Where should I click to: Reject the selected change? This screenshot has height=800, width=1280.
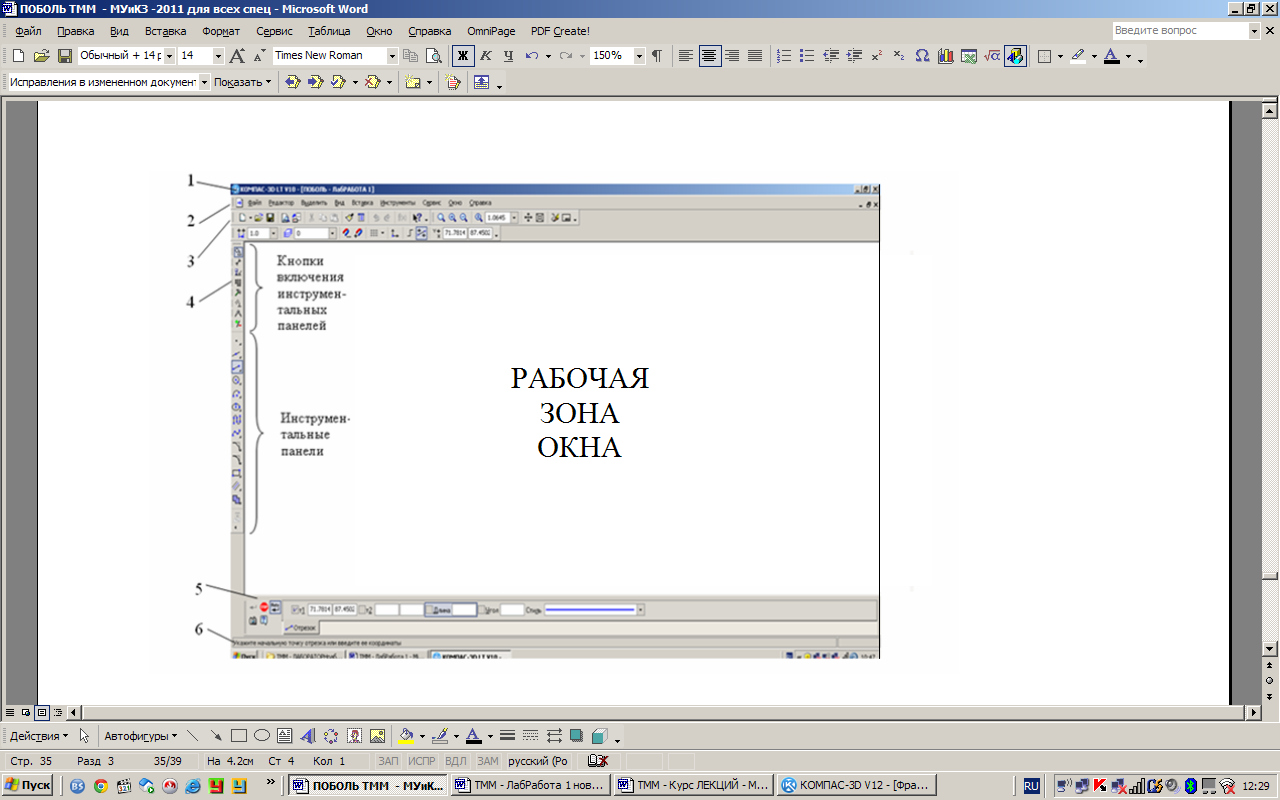(372, 82)
